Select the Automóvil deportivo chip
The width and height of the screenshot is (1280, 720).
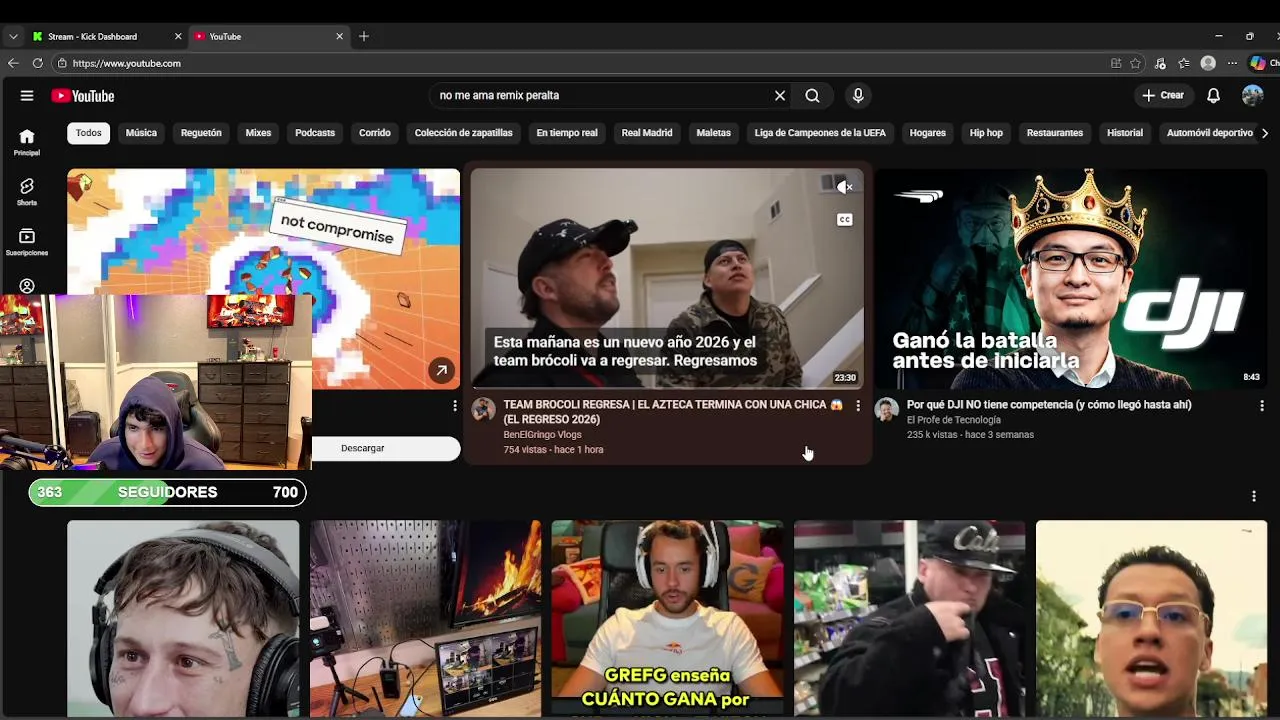pos(1210,133)
